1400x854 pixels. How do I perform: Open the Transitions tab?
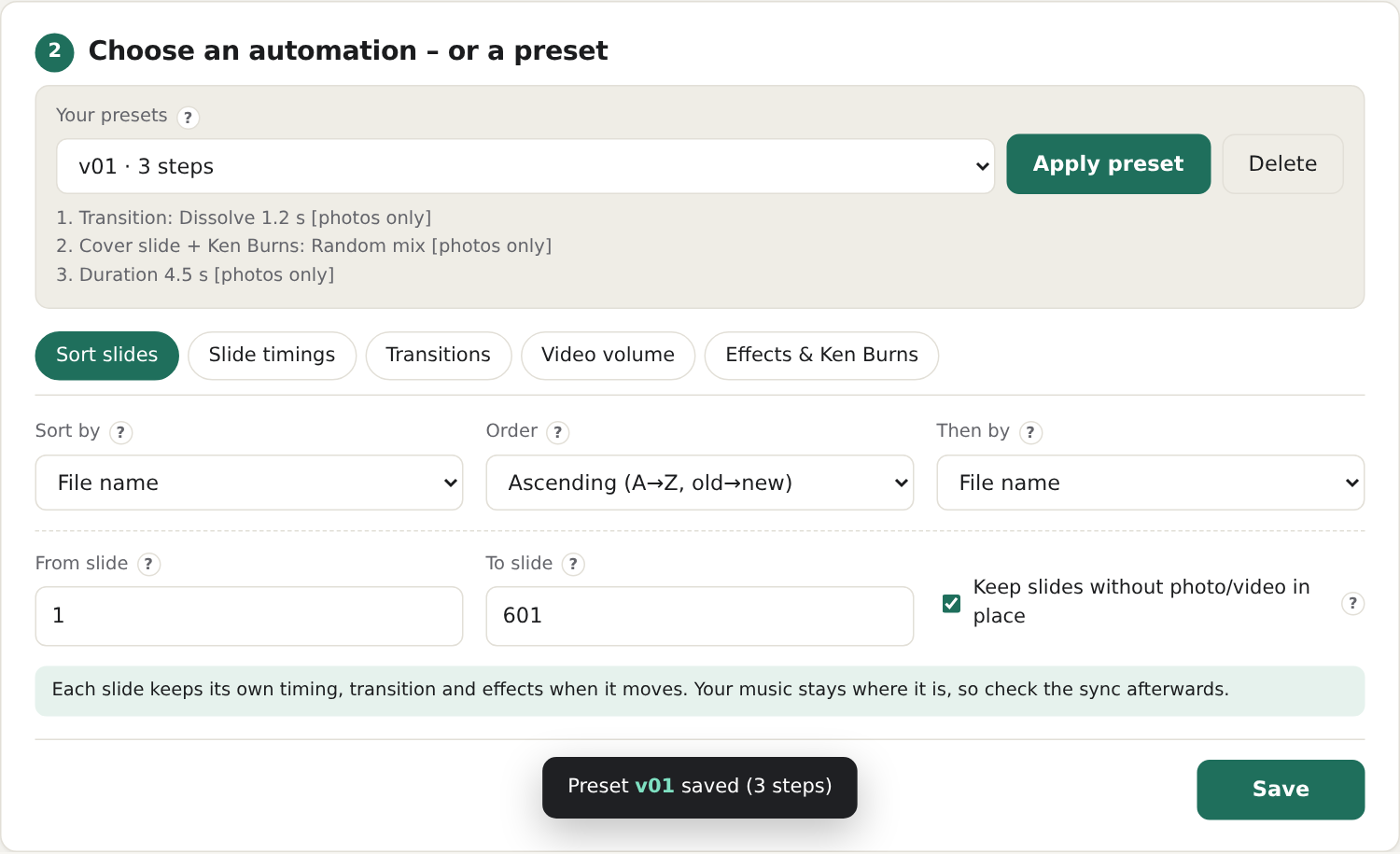[439, 356]
